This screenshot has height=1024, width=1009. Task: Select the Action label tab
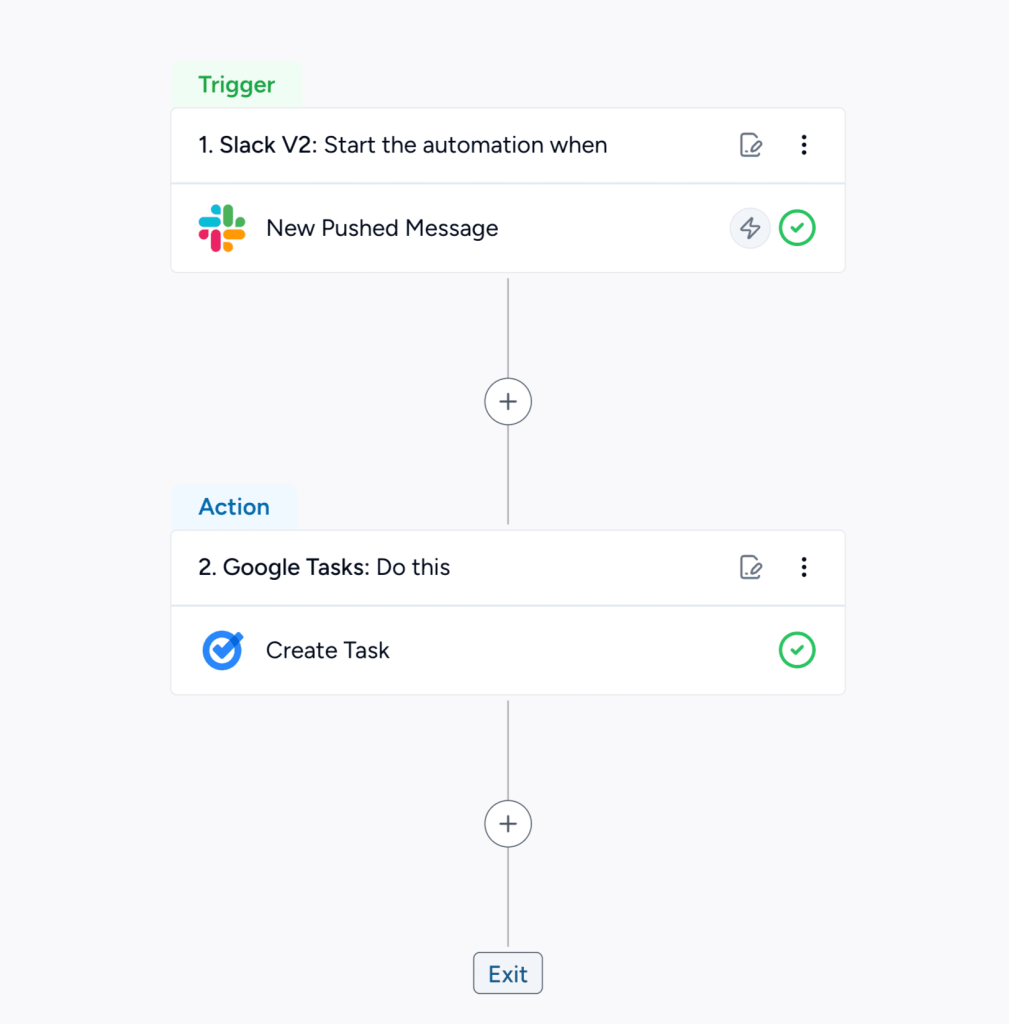(234, 507)
